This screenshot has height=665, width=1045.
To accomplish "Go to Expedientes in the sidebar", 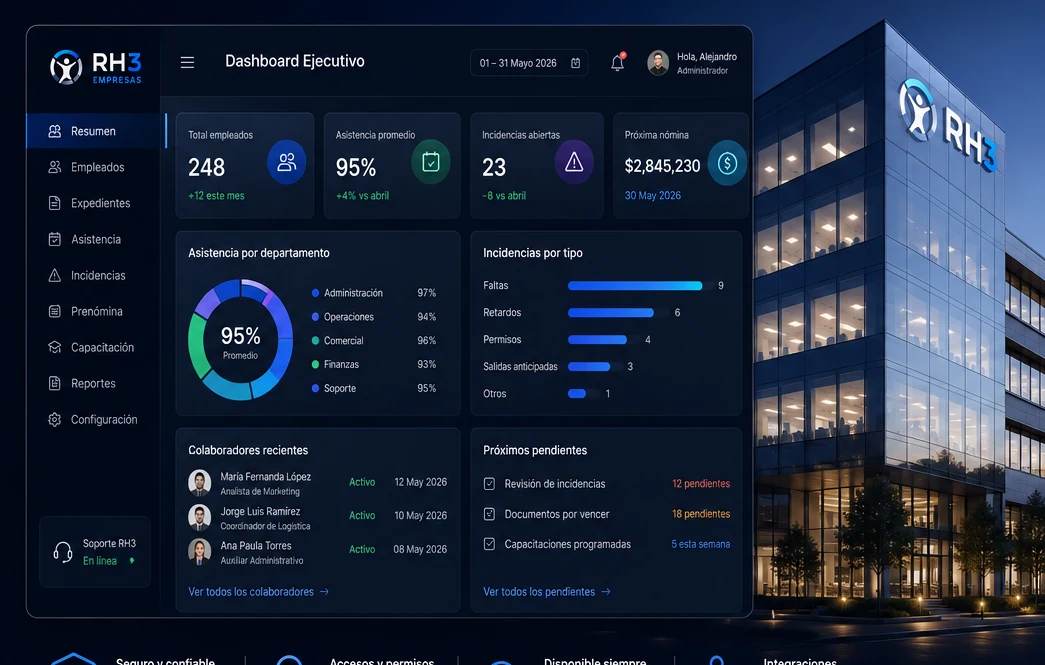I will pyautogui.click(x=93, y=203).
